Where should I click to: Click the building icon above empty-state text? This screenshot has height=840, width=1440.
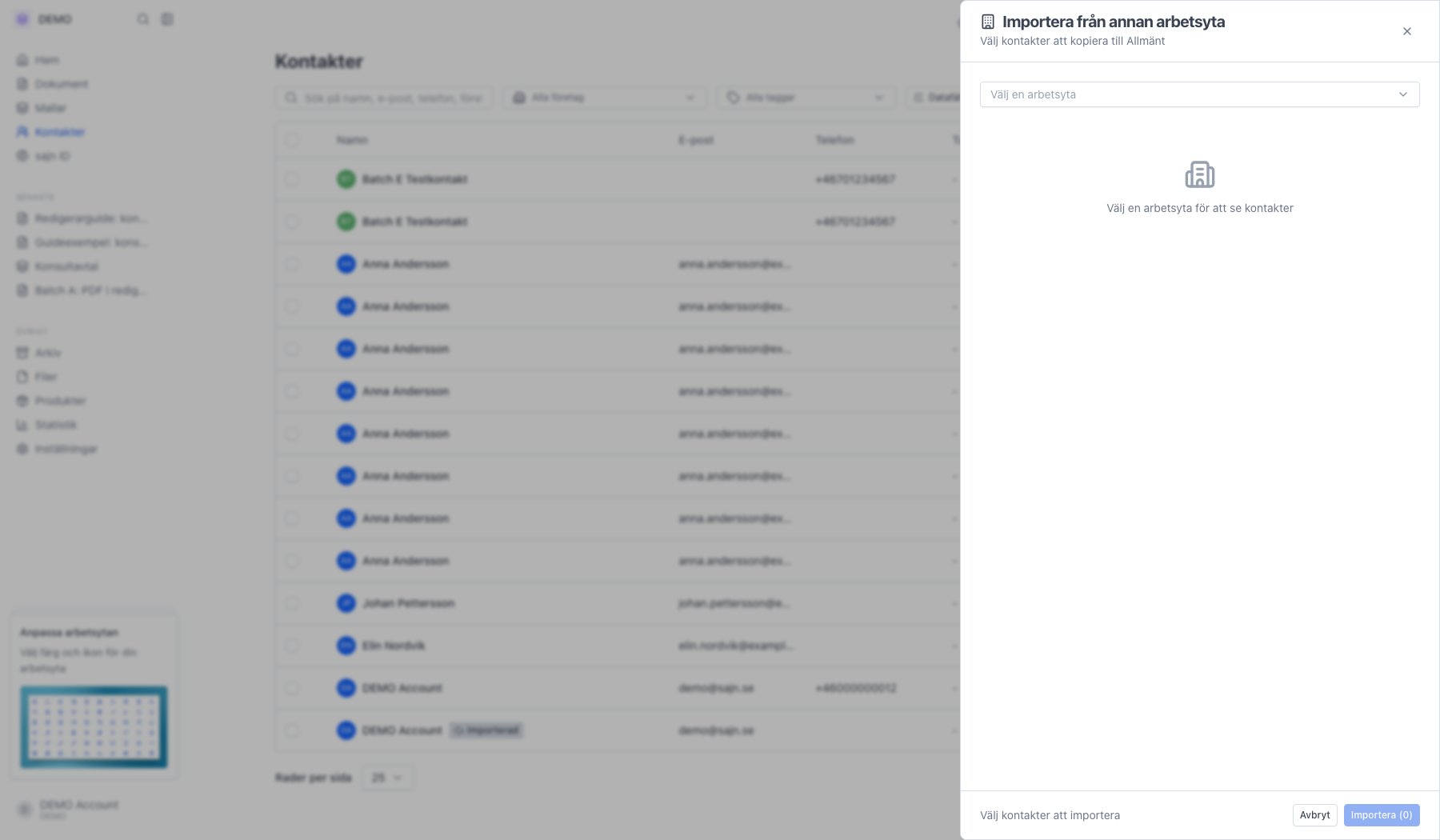[1199, 174]
